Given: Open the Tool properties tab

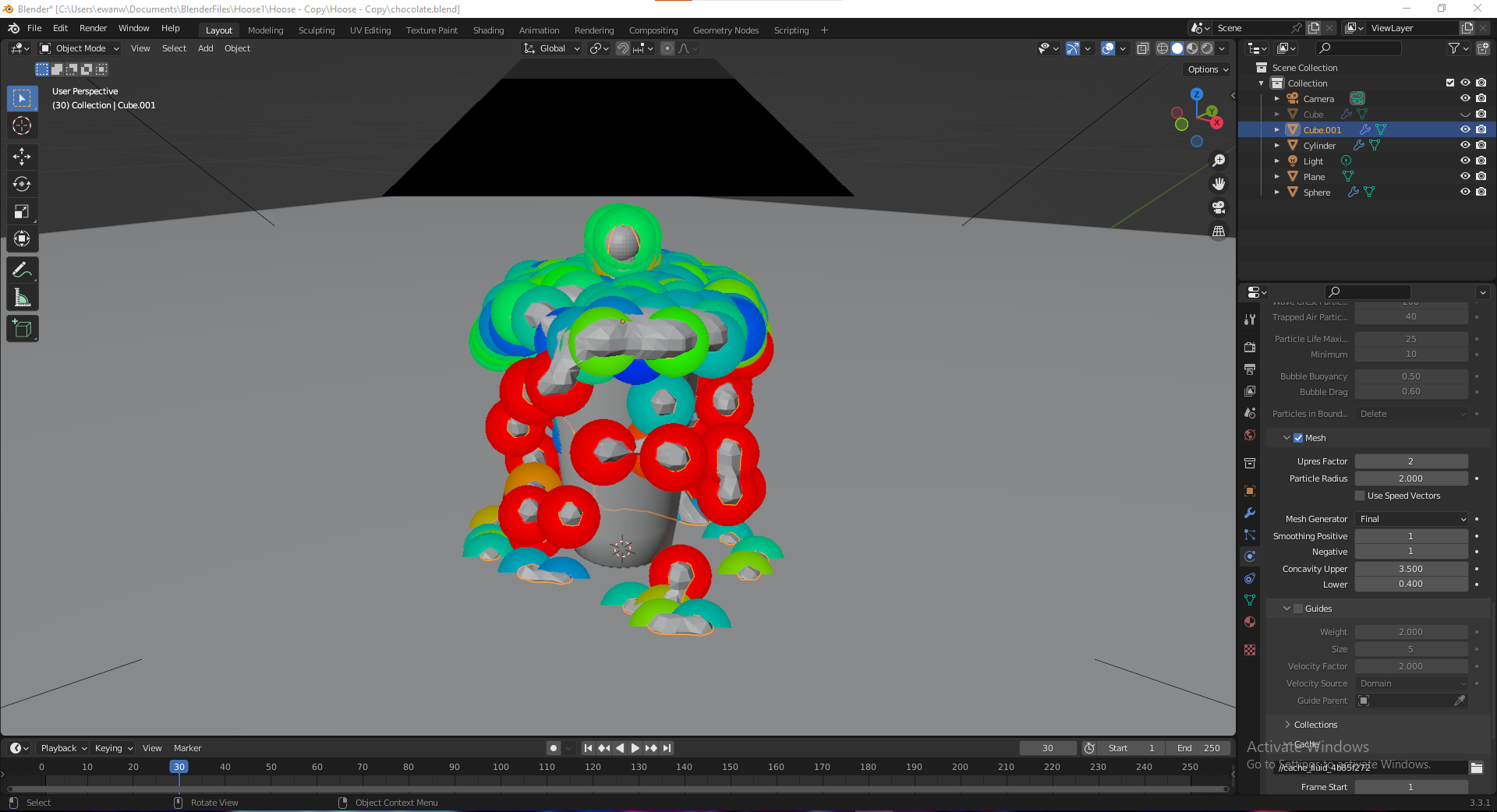Looking at the screenshot, I should coord(1250,319).
